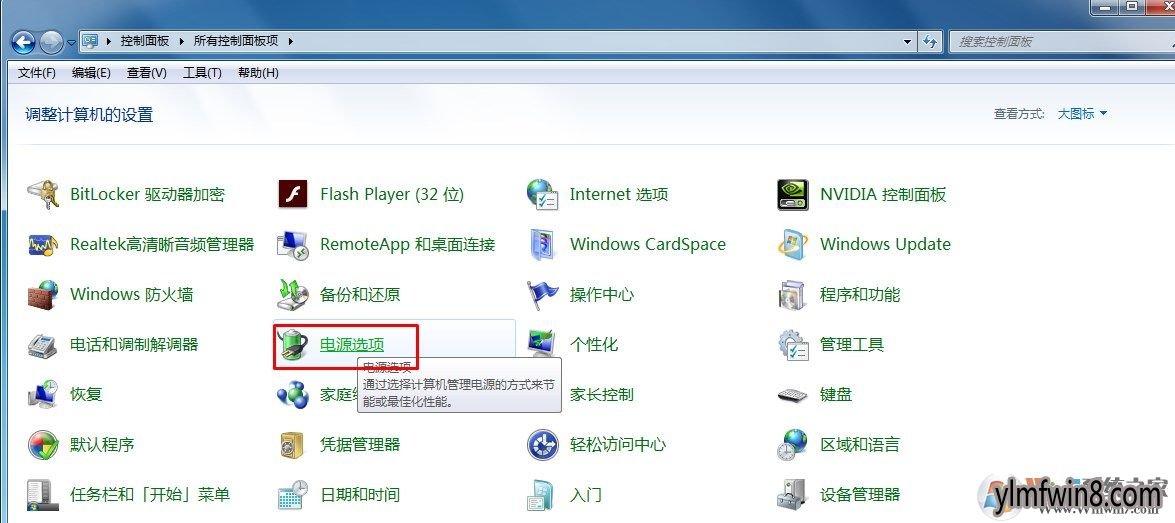Expand the arrow after 控制面板 breadcrumb

(182, 41)
